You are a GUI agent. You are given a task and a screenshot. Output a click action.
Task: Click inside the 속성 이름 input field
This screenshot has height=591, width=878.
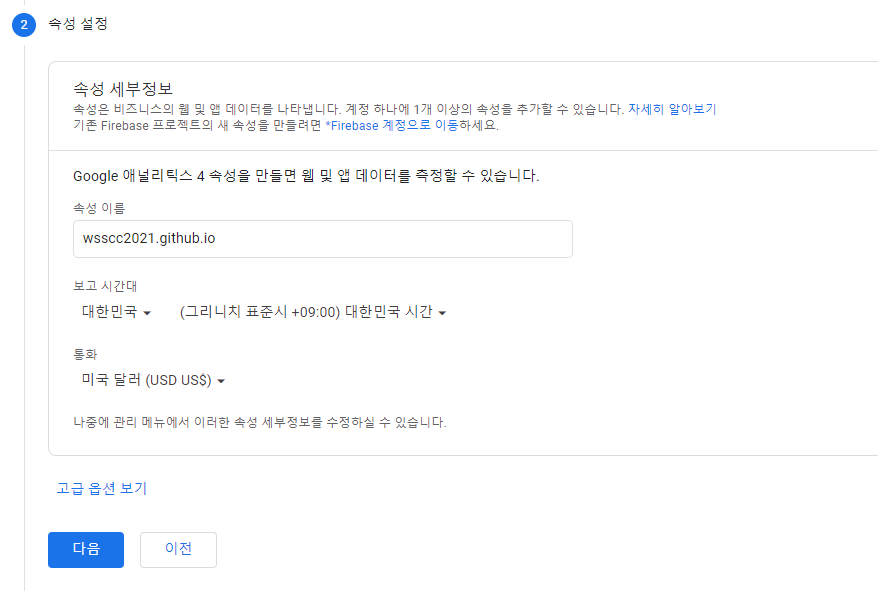click(321, 238)
